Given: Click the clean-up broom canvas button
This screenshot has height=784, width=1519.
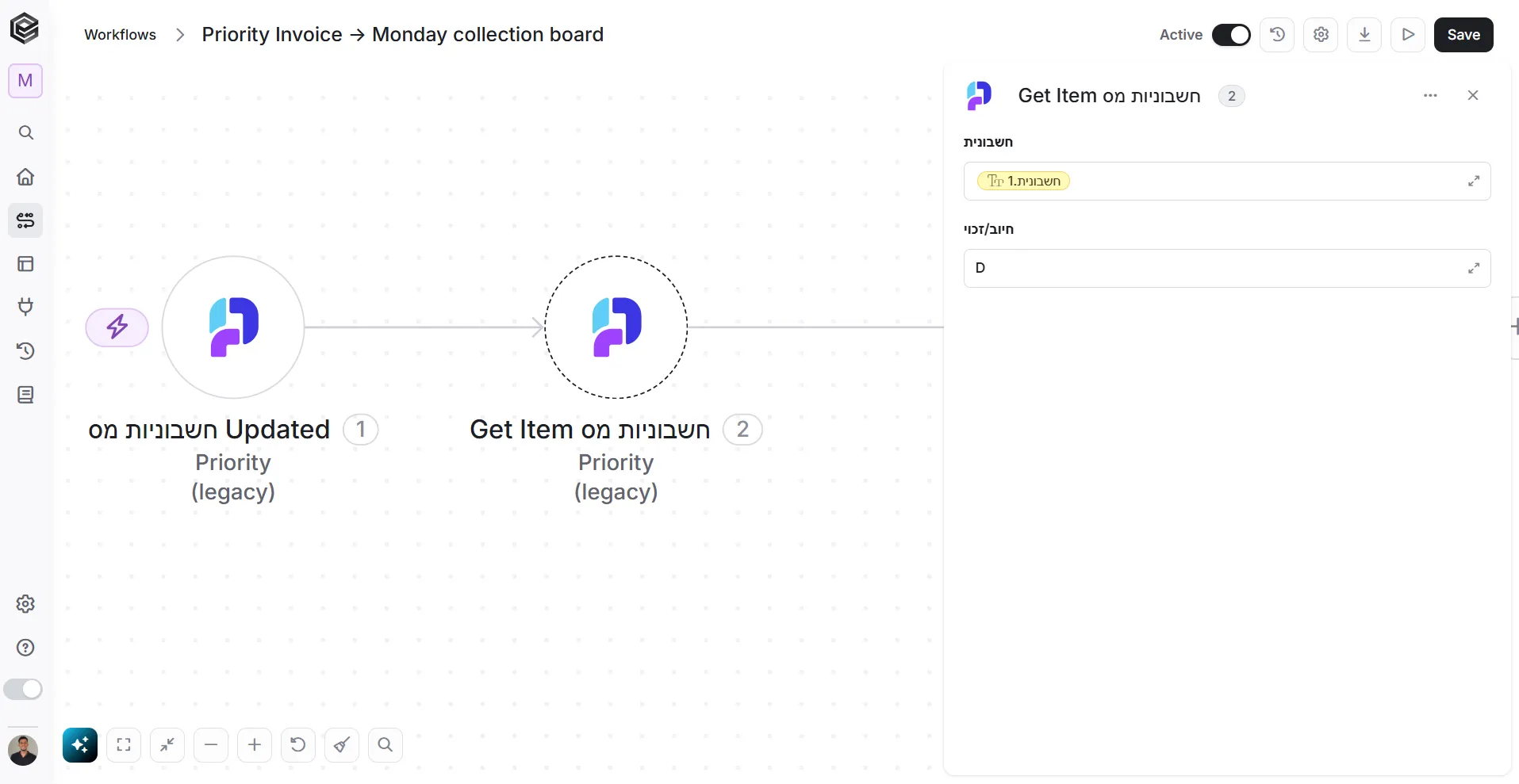Looking at the screenshot, I should [x=342, y=745].
